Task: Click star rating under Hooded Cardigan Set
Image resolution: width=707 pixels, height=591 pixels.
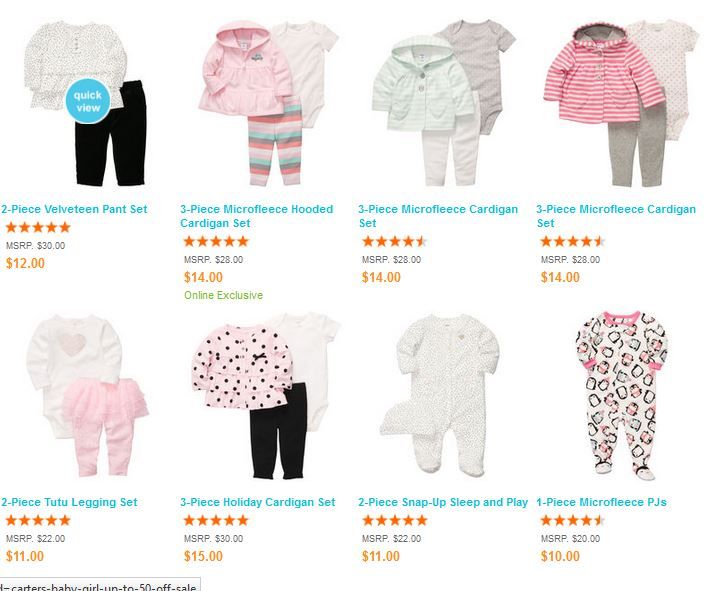Action: pyautogui.click(x=216, y=241)
